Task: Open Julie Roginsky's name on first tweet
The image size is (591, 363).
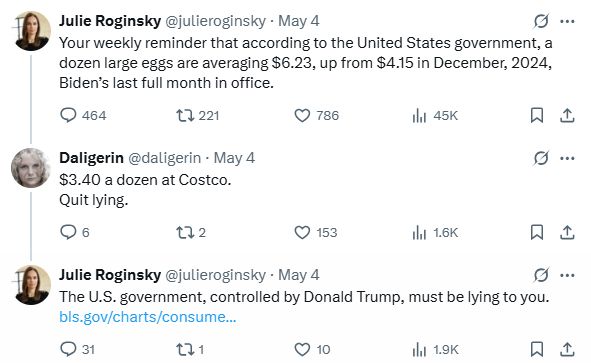Action: tap(110, 21)
